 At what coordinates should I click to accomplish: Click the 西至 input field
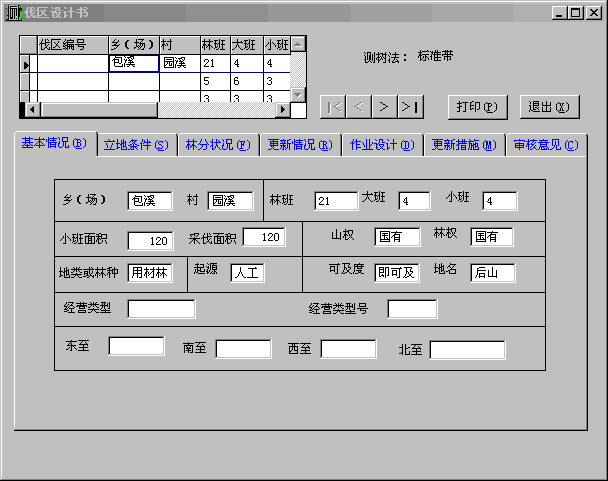coord(348,349)
